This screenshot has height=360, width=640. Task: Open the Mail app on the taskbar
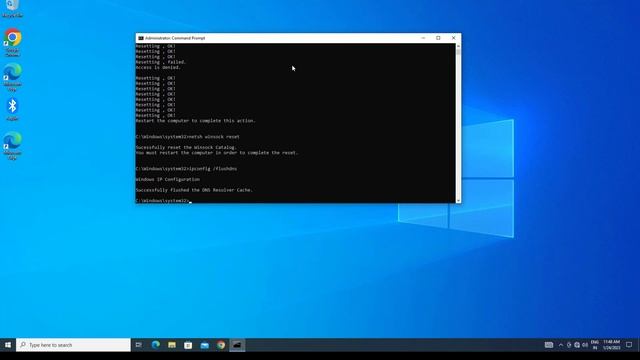(x=204, y=345)
